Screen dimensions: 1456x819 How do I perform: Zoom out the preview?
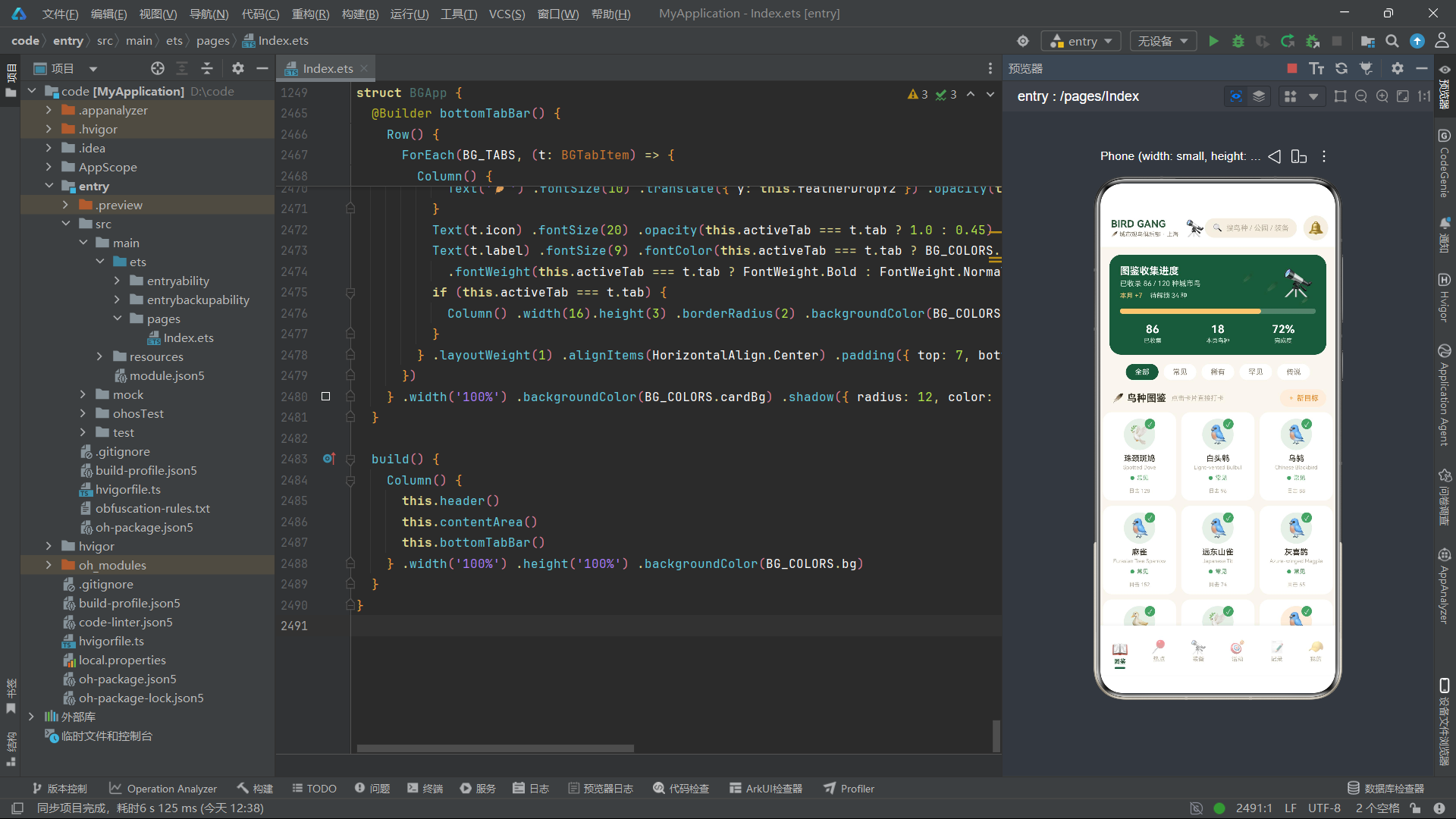pyautogui.click(x=1361, y=96)
